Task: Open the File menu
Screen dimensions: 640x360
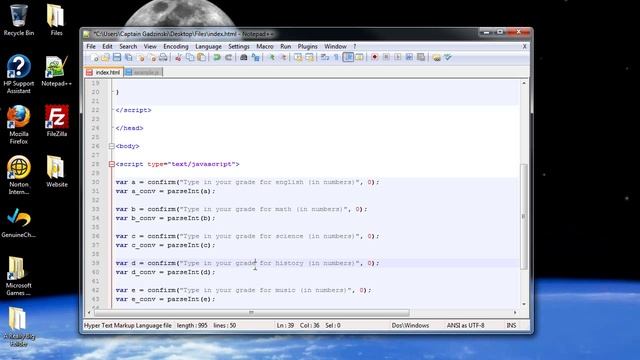Action: pos(91,47)
